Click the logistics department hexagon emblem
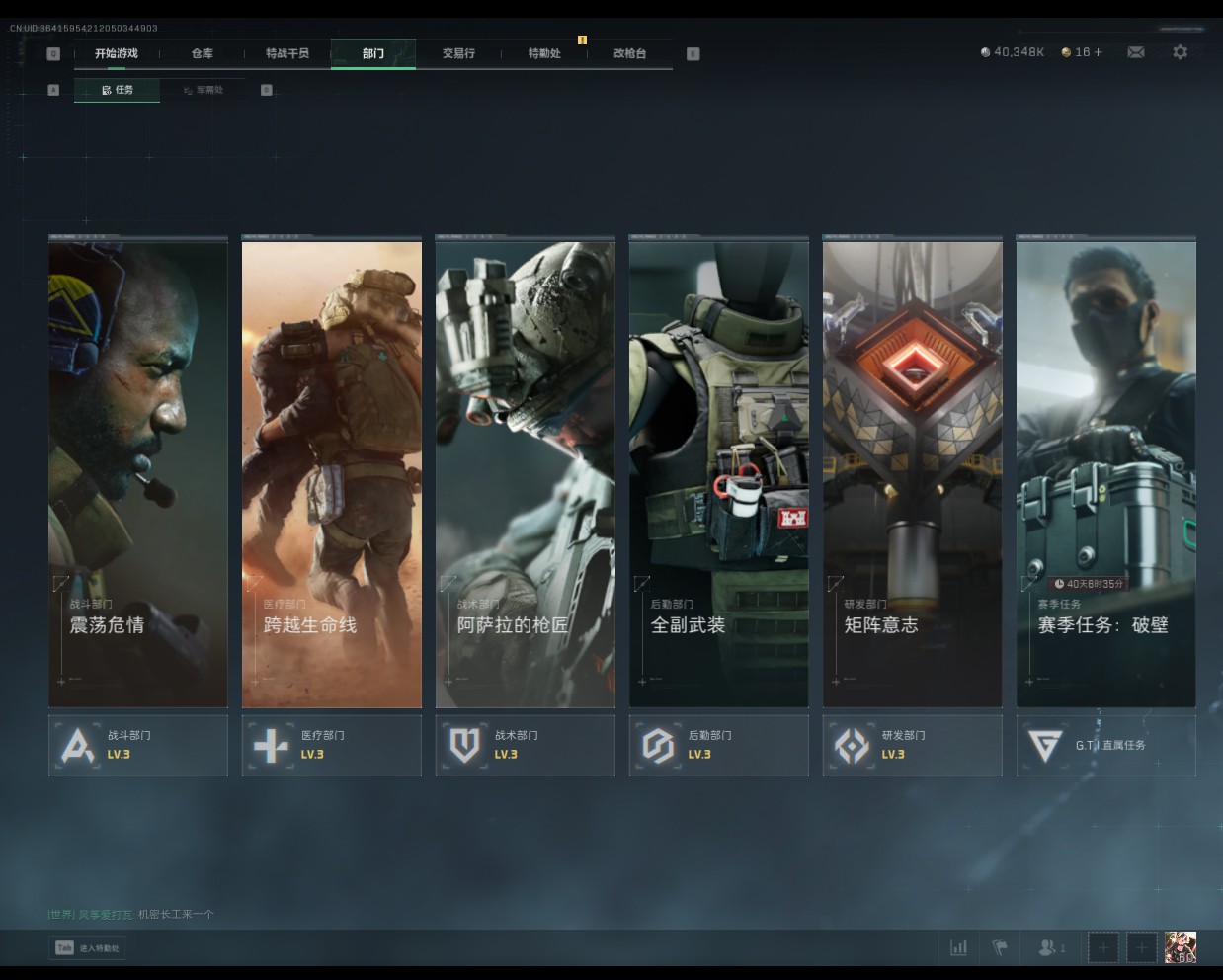 point(658,746)
